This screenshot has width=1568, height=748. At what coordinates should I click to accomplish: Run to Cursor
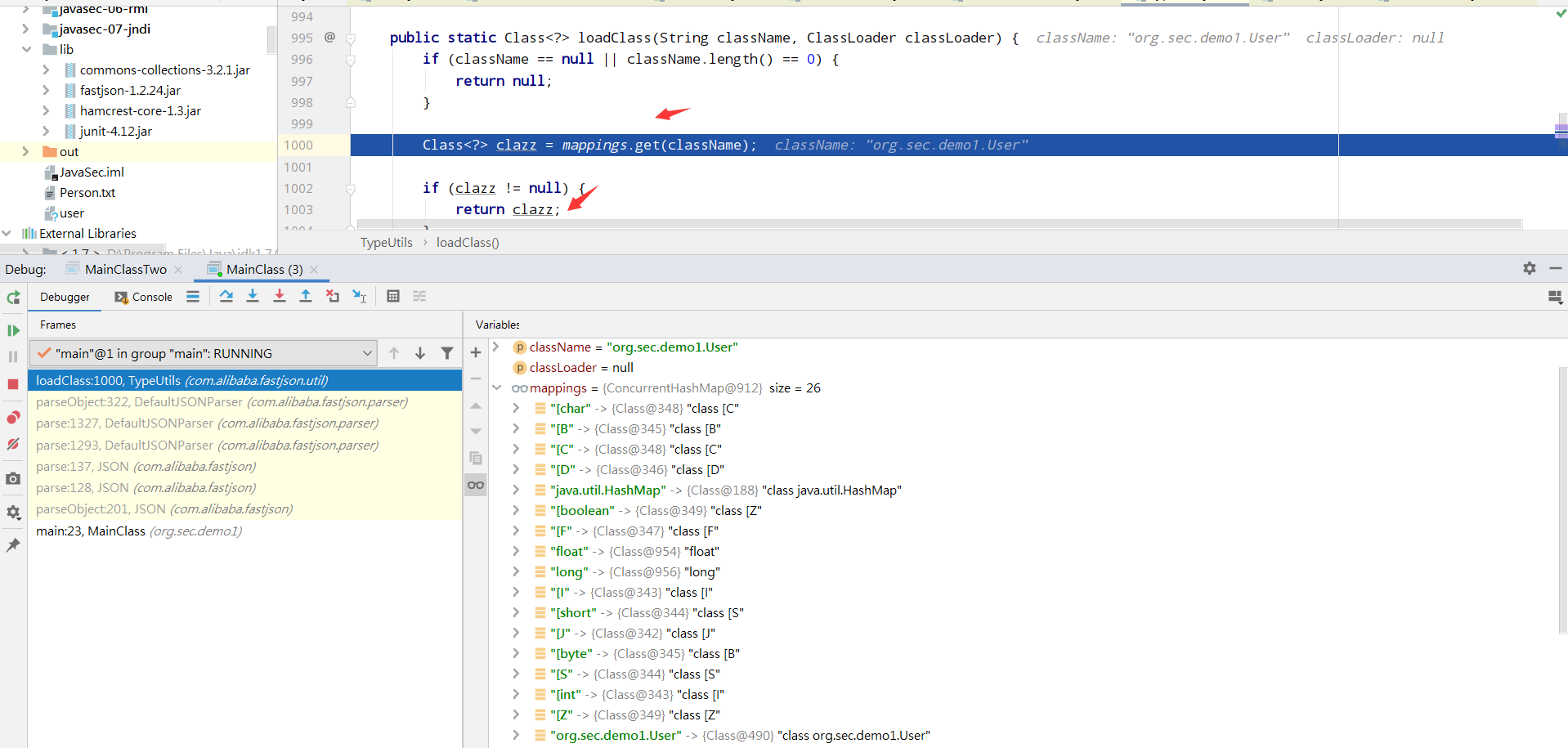(360, 296)
